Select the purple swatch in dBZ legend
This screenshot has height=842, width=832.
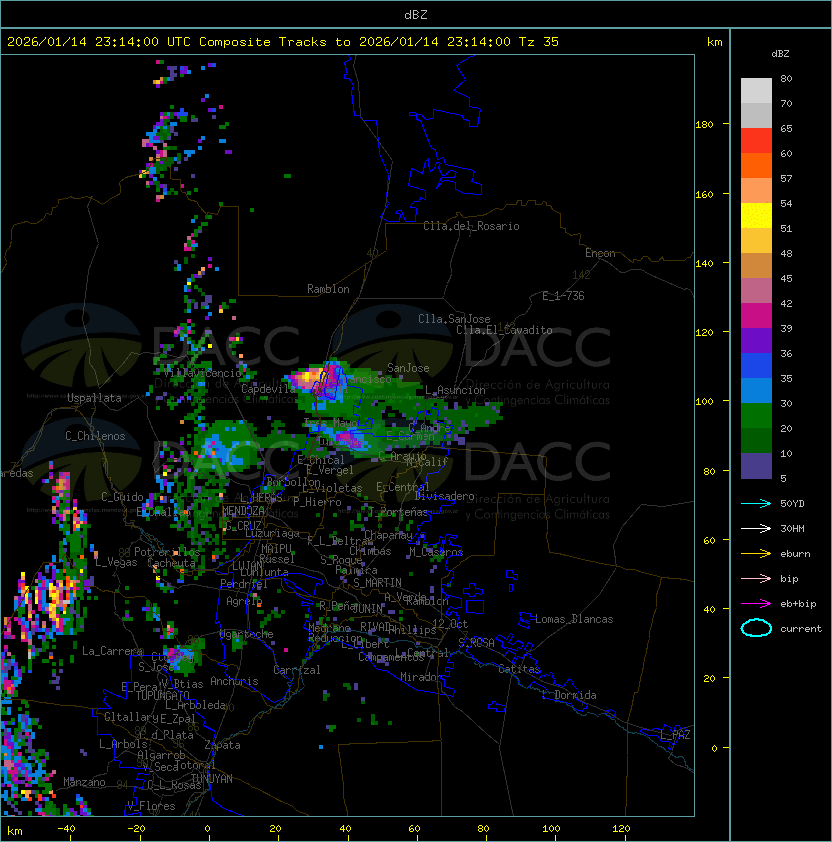756,341
